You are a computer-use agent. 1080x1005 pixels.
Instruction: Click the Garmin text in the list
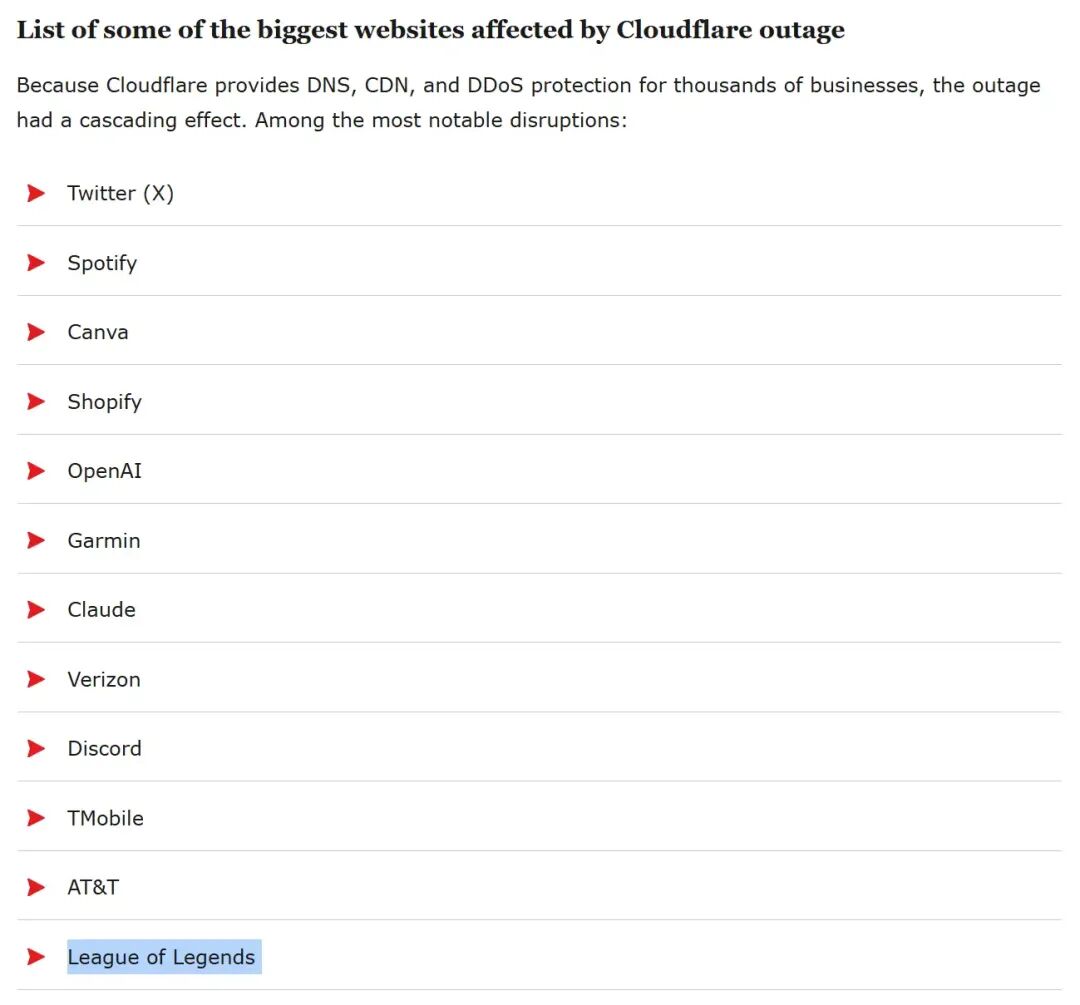[x=104, y=541]
